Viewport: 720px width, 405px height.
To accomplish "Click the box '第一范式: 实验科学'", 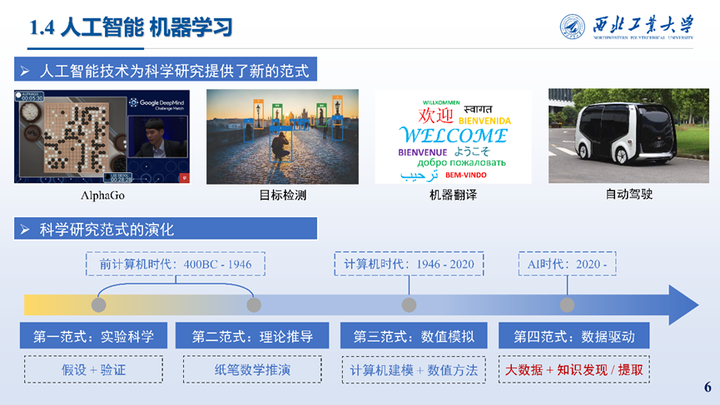I will pyautogui.click(x=94, y=336).
